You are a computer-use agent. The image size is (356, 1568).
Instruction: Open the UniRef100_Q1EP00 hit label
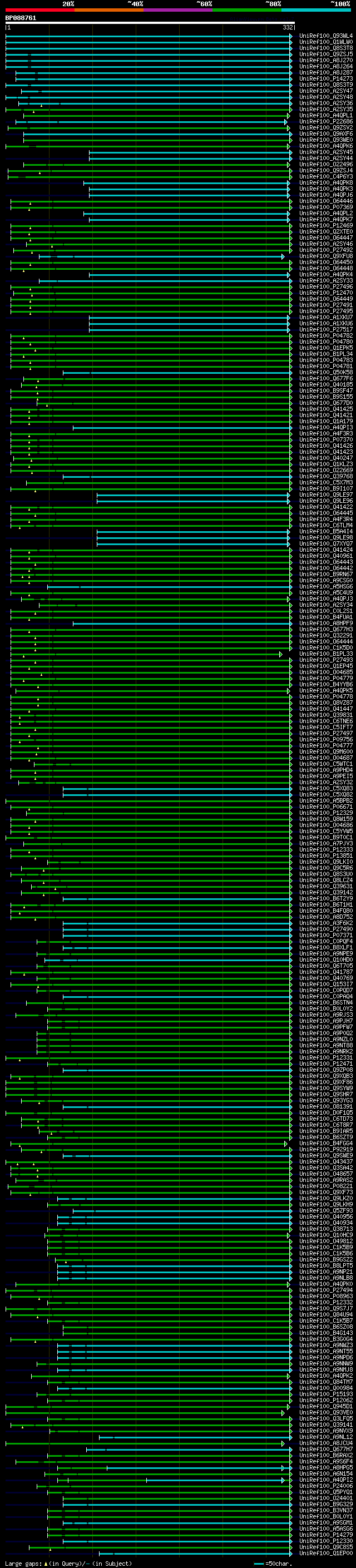pos(325,1553)
